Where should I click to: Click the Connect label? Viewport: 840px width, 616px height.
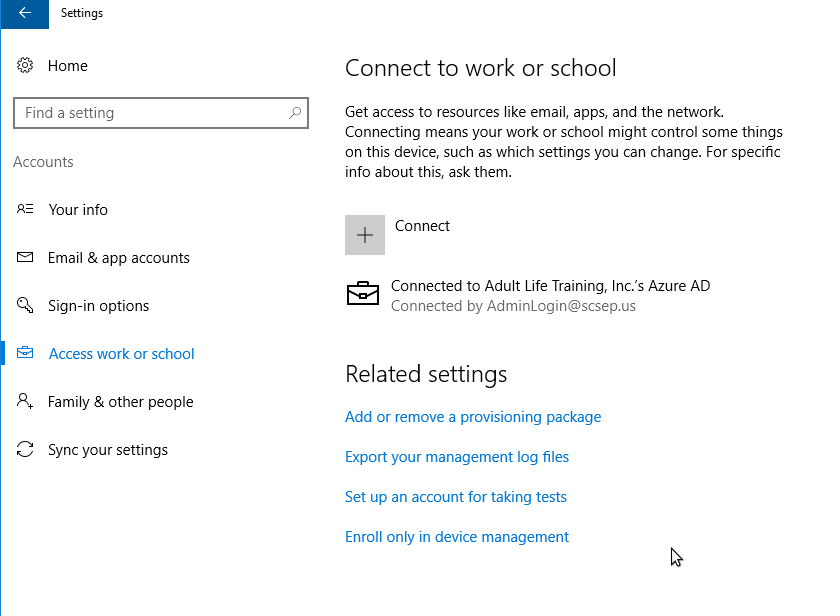(x=422, y=226)
